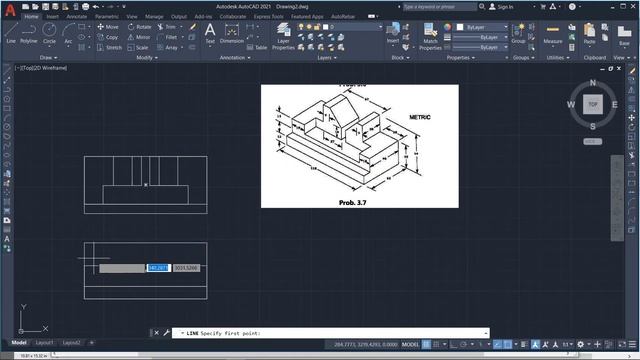
Task: Click the Stretch tool
Action: (x=109, y=47)
